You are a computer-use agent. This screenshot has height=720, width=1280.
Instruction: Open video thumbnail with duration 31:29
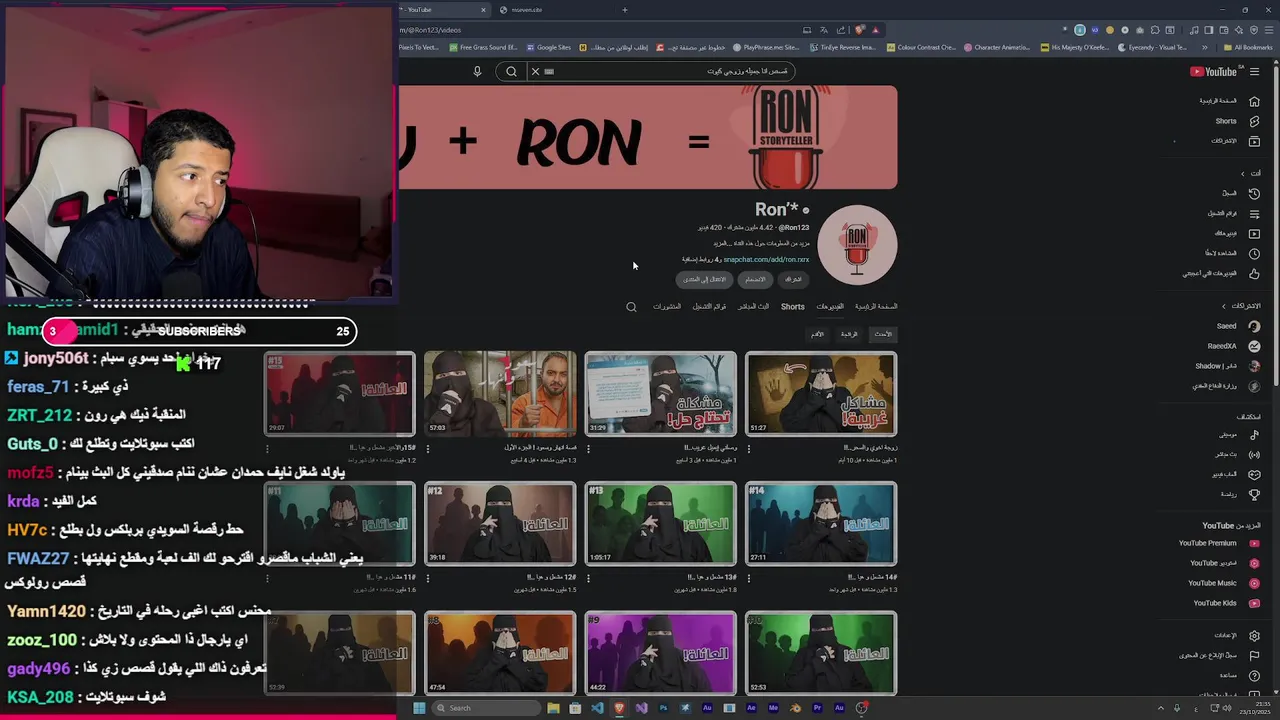[660, 394]
